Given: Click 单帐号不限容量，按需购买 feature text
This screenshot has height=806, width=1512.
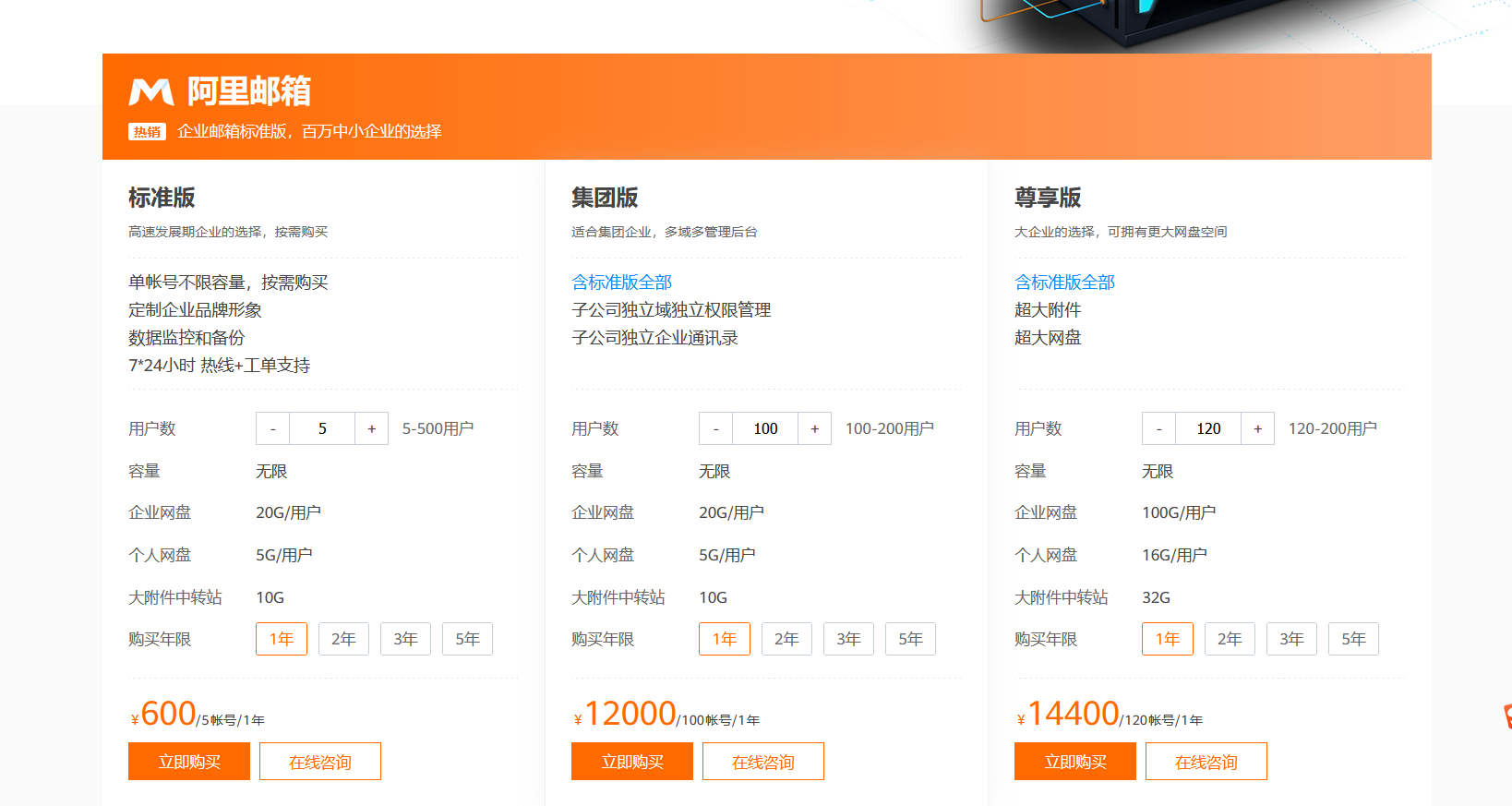Looking at the screenshot, I should 228,283.
